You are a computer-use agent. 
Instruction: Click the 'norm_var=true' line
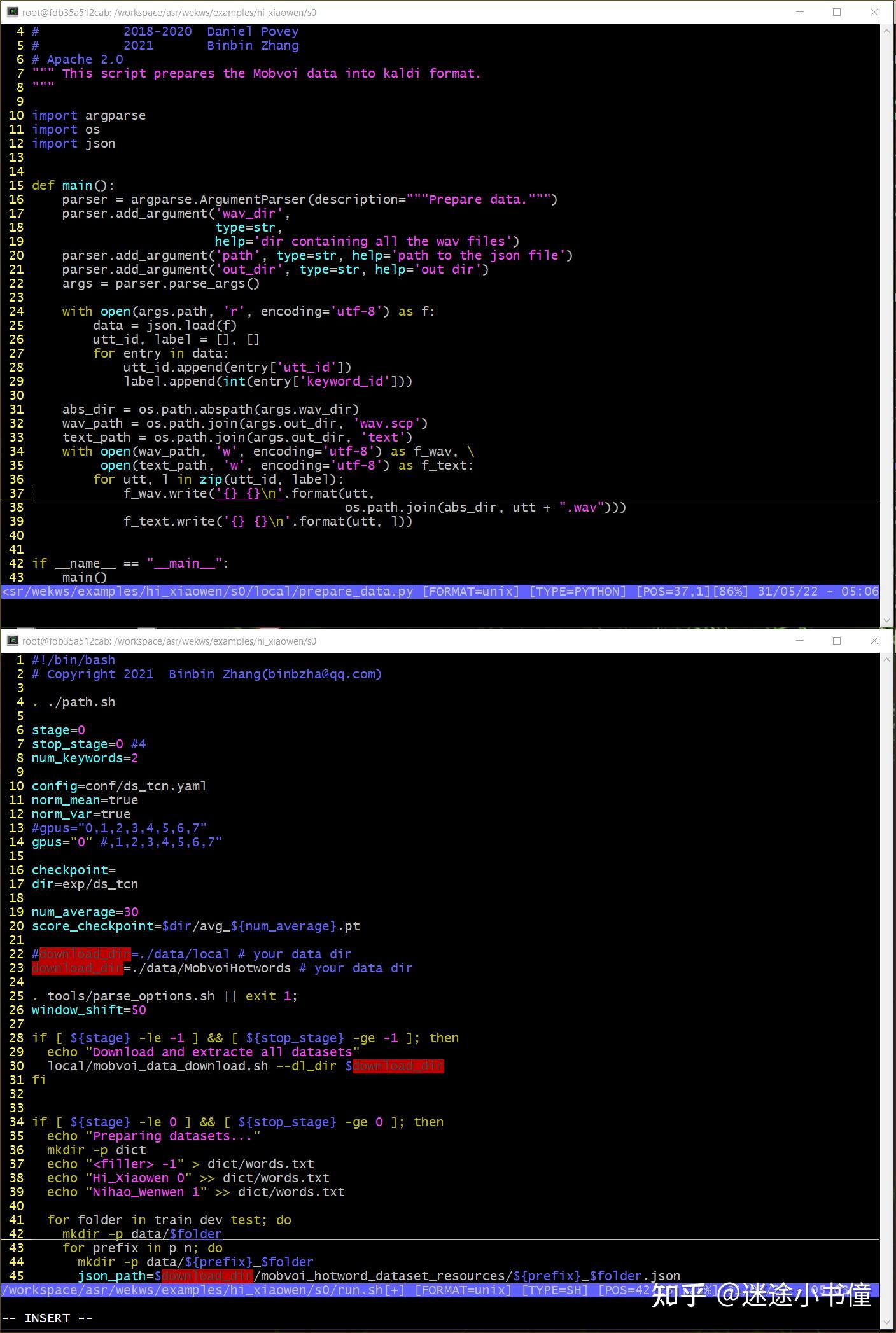coord(81,814)
